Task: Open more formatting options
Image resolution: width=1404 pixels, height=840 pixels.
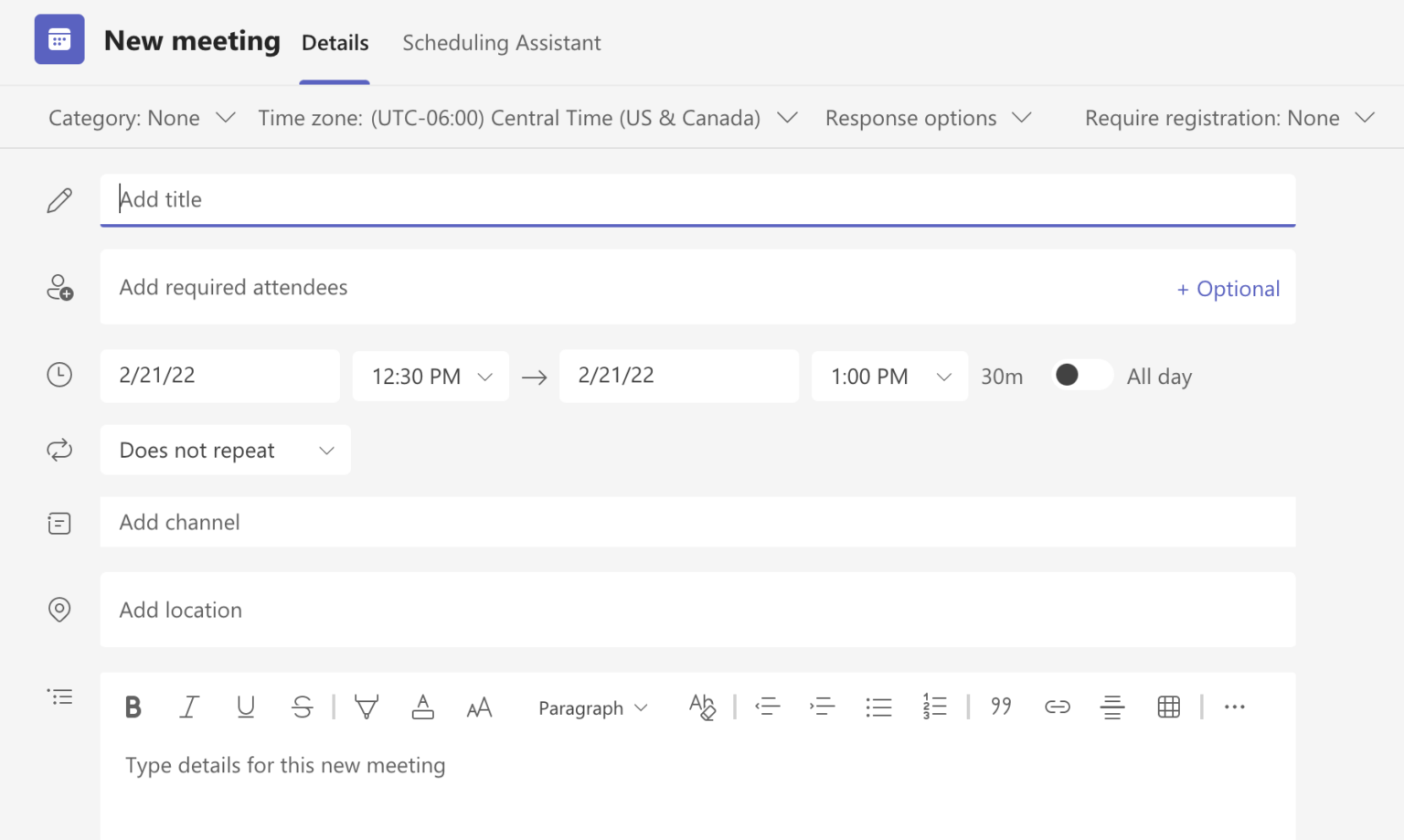Action: click(1235, 707)
